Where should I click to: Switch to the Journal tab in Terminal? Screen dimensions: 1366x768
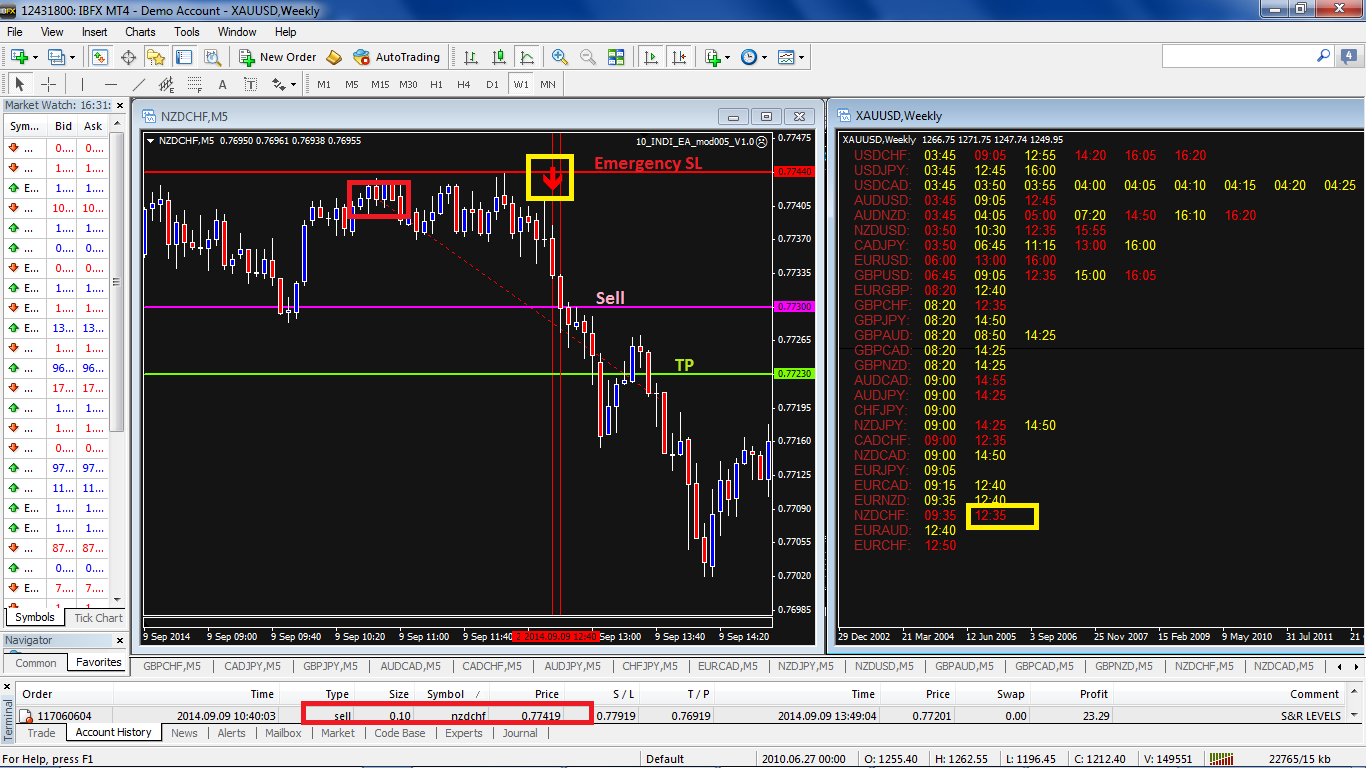520,733
